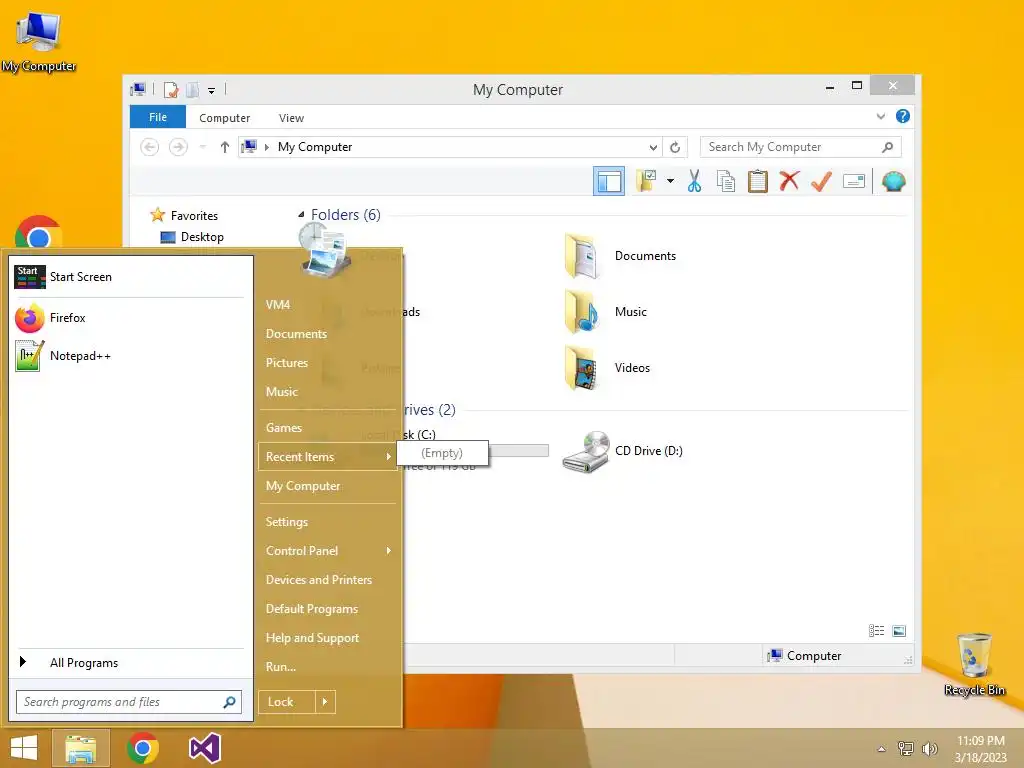Image resolution: width=1024 pixels, height=768 pixels.
Task: Expand the Control Panel submenu
Action: pyautogui.click(x=327, y=551)
